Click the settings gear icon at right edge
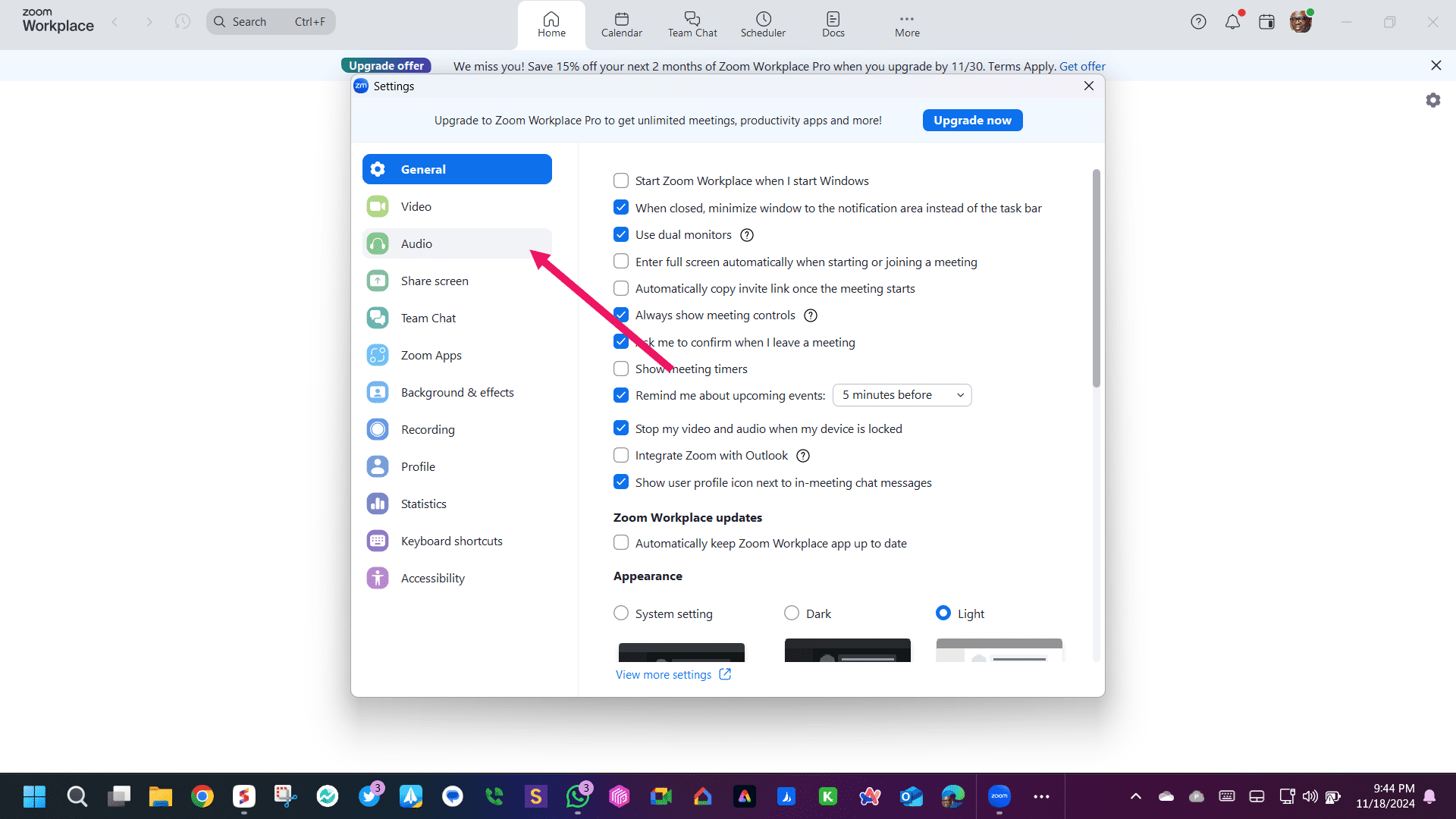Image resolution: width=1456 pixels, height=819 pixels. tap(1432, 100)
